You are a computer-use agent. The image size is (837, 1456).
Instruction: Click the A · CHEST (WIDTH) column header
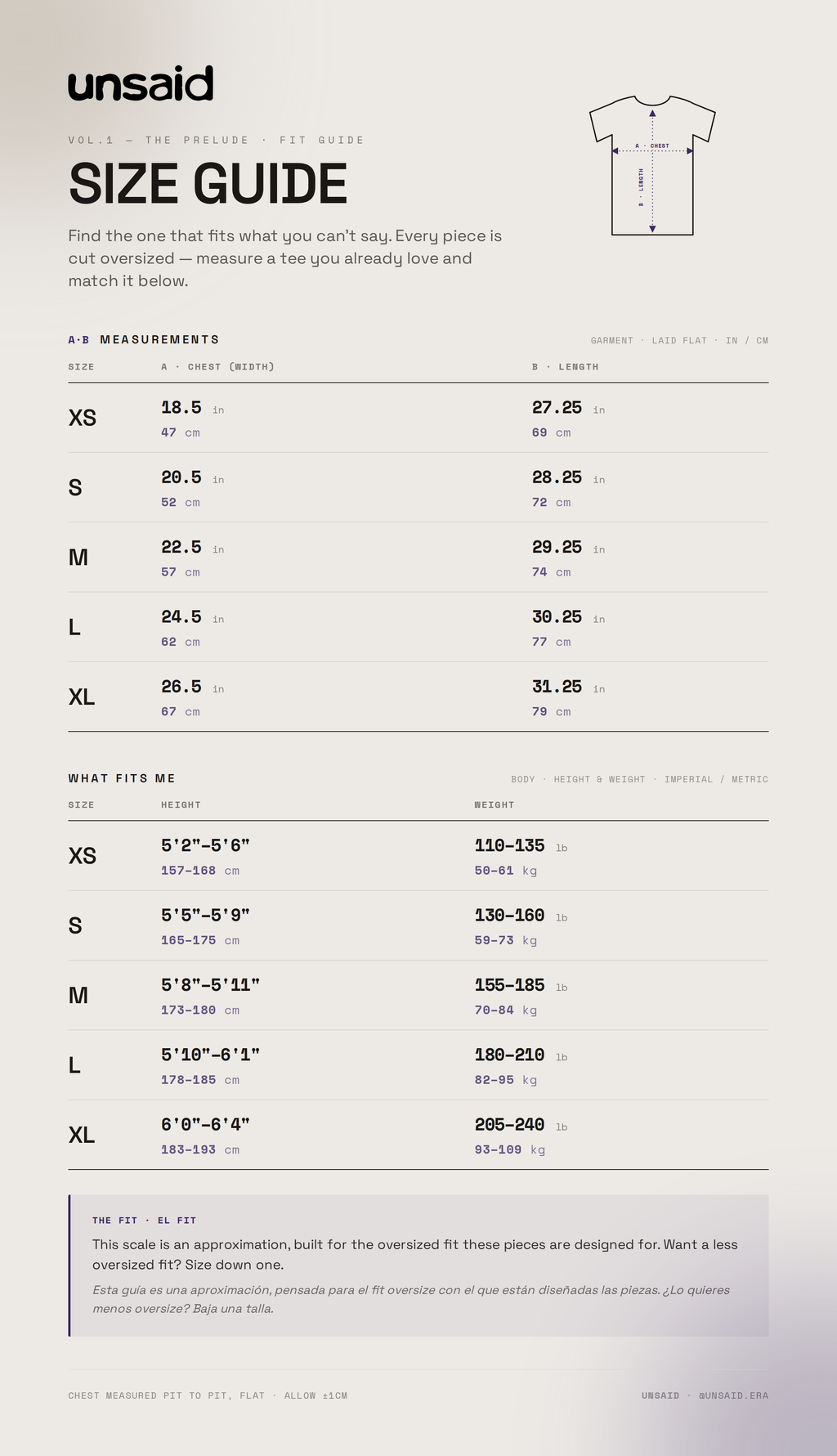pos(217,367)
